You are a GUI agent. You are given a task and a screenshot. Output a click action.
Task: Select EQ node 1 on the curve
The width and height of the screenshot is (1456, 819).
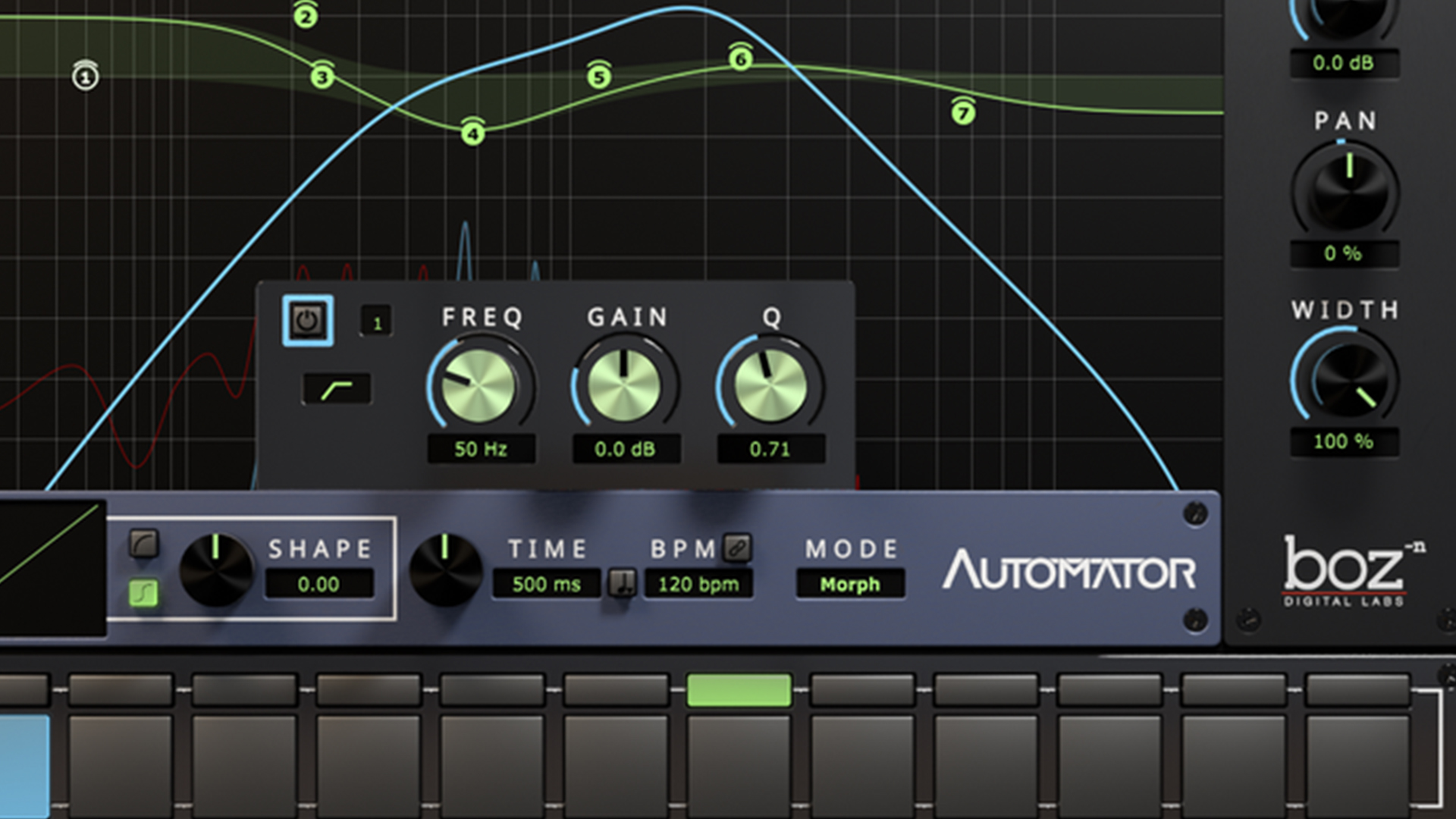[85, 76]
